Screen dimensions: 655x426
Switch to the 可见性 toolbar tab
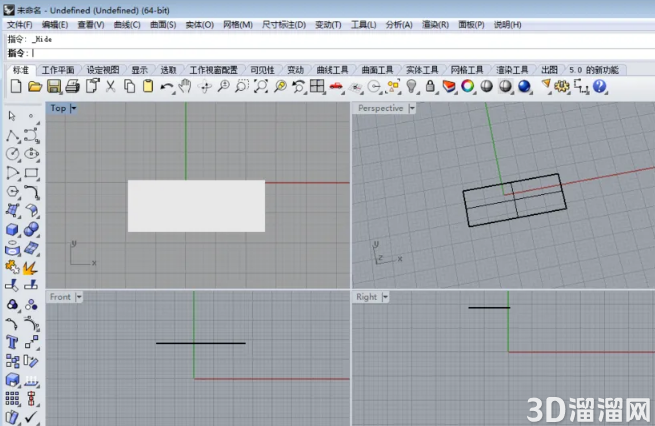click(x=262, y=70)
